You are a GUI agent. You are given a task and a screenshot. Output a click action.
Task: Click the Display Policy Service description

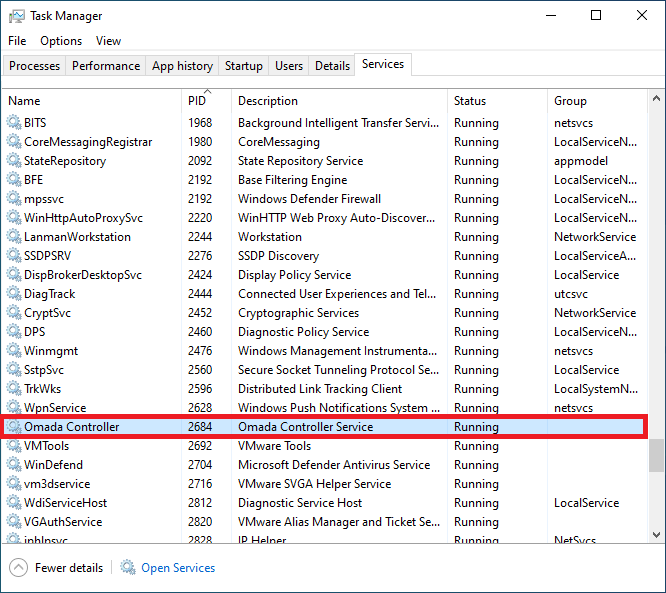294,275
